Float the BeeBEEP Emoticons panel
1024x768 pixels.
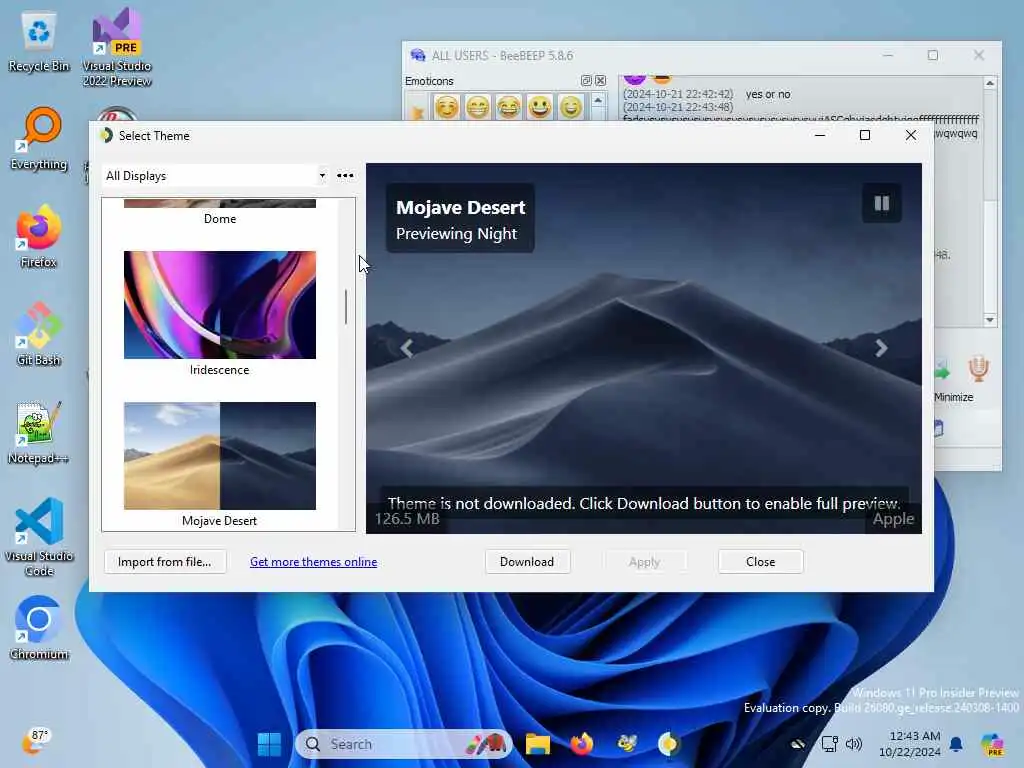(586, 81)
